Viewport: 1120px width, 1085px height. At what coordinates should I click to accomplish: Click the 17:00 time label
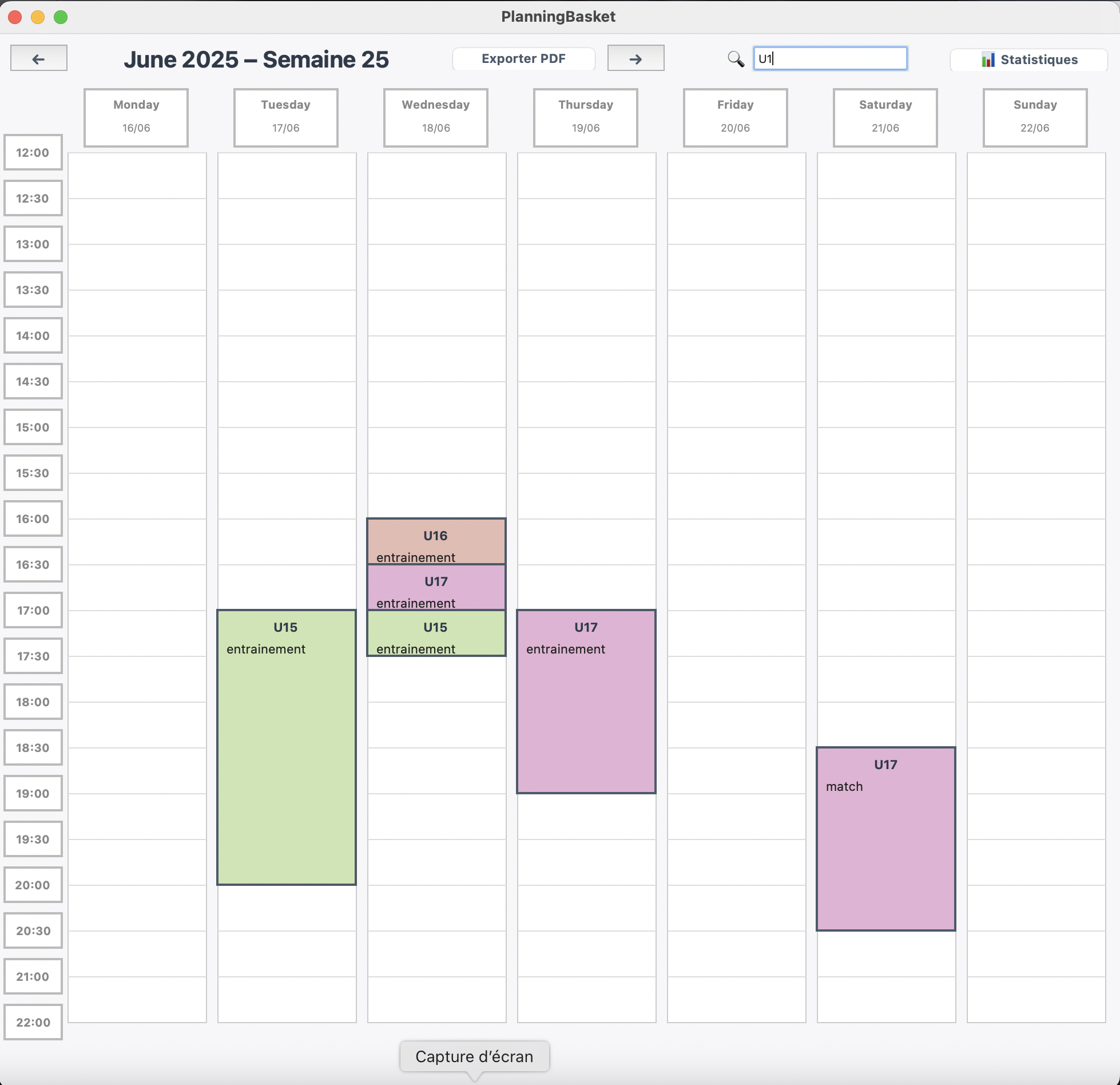33,610
